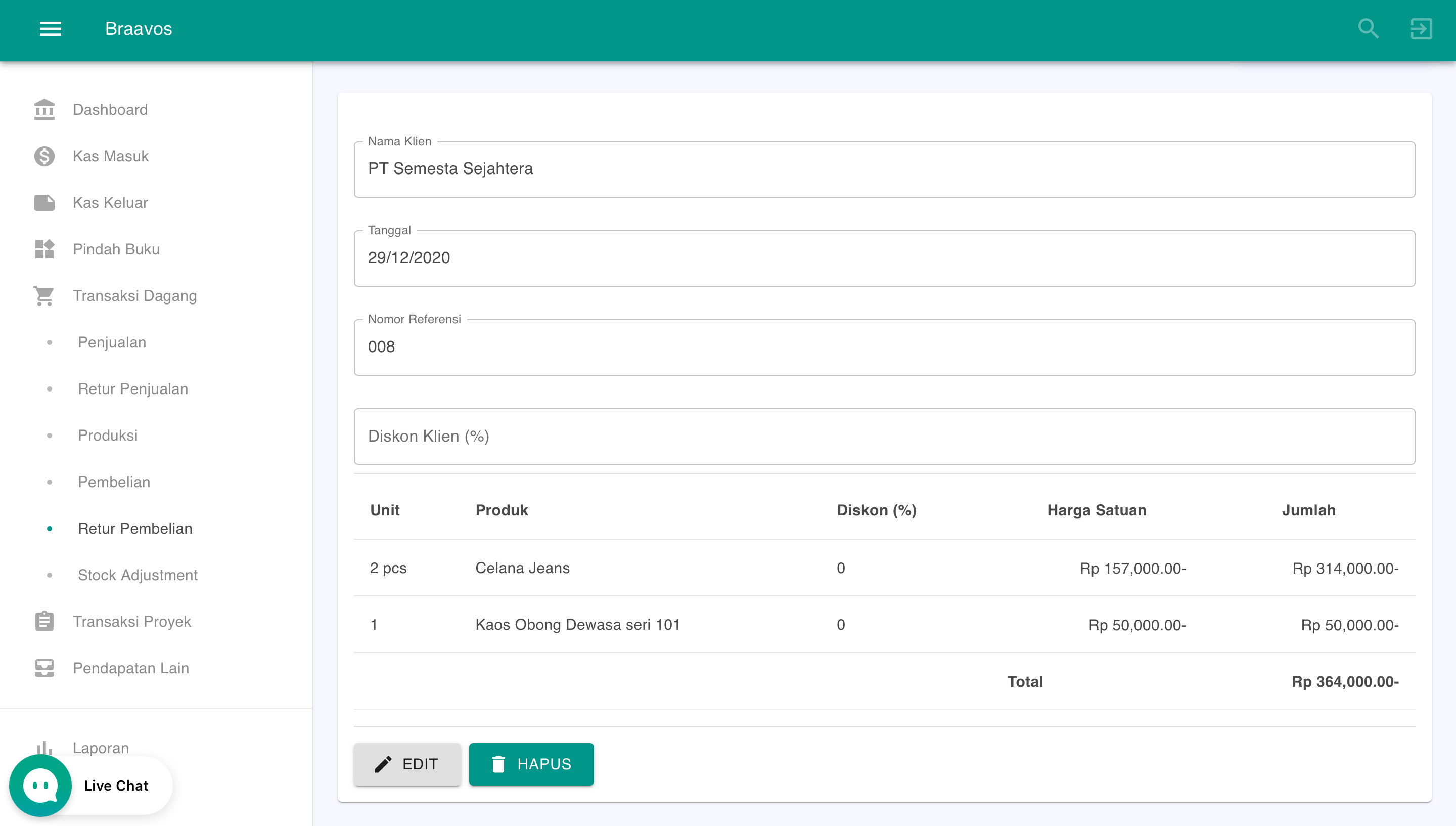Click the Diskon Klien (%) field
Image resolution: width=1456 pixels, height=826 pixels.
click(884, 436)
